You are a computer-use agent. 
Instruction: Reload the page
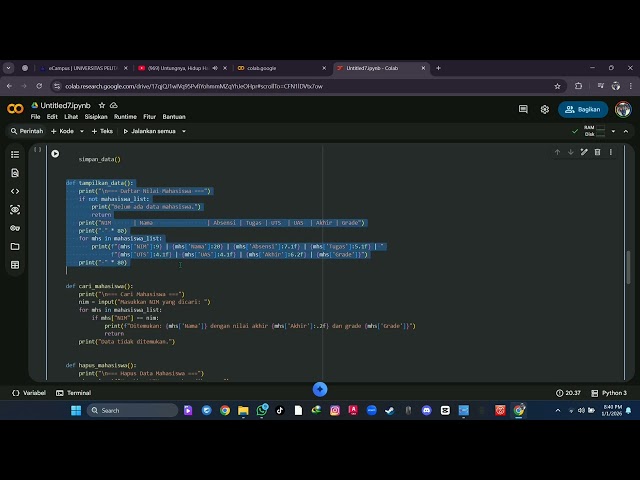39,86
